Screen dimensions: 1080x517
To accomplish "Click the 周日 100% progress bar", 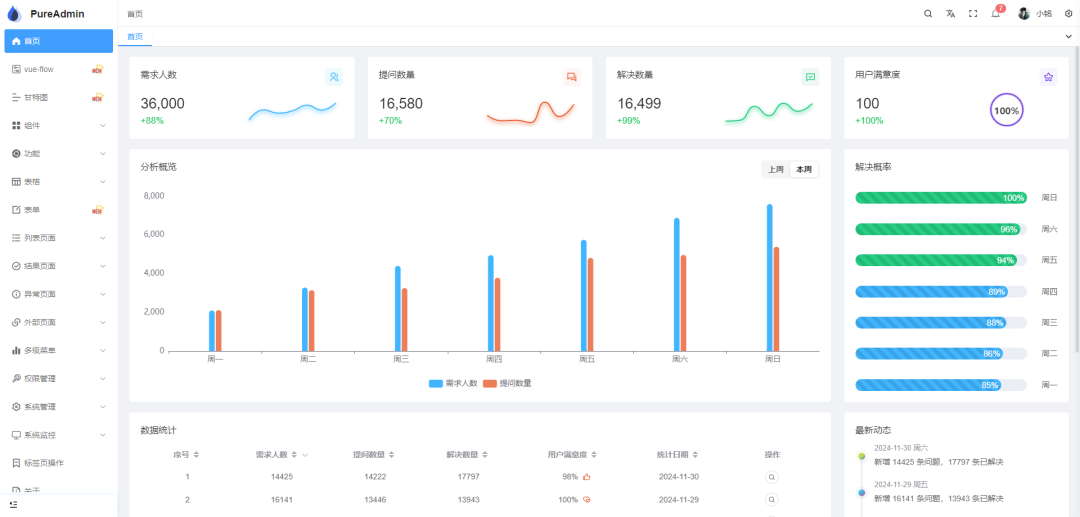I will click(x=941, y=198).
